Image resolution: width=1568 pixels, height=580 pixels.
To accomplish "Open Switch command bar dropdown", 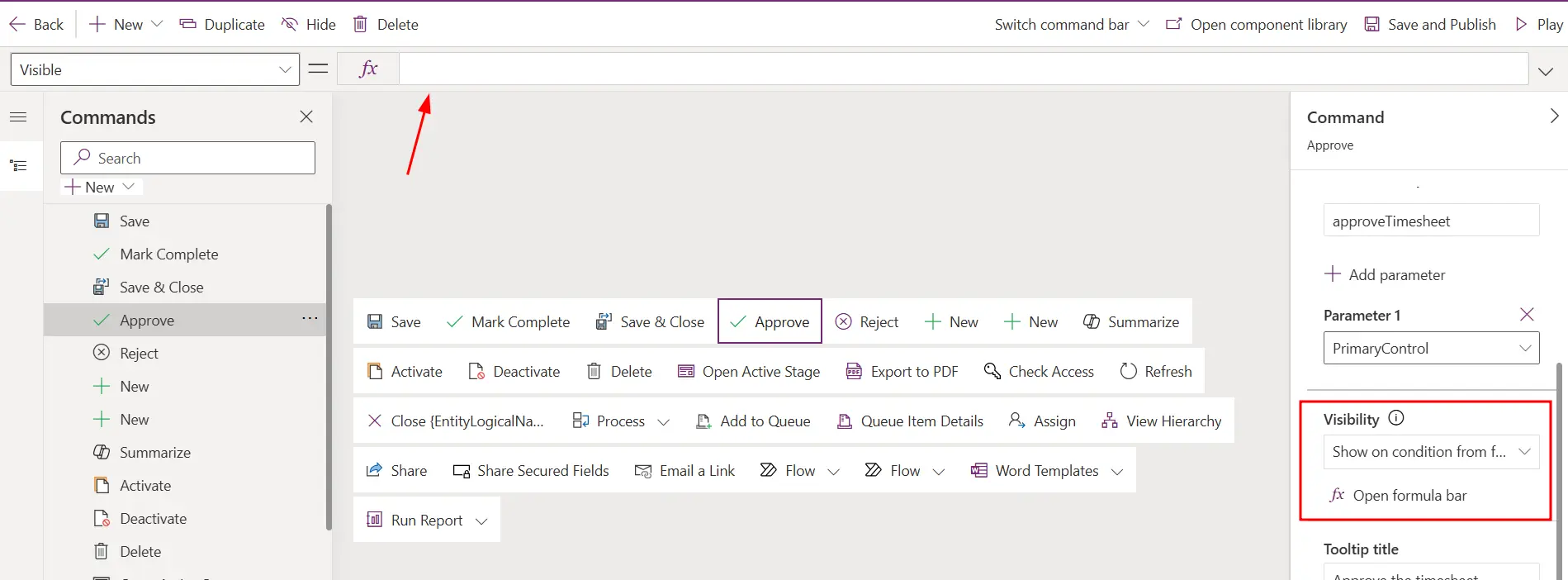I will 1072,24.
